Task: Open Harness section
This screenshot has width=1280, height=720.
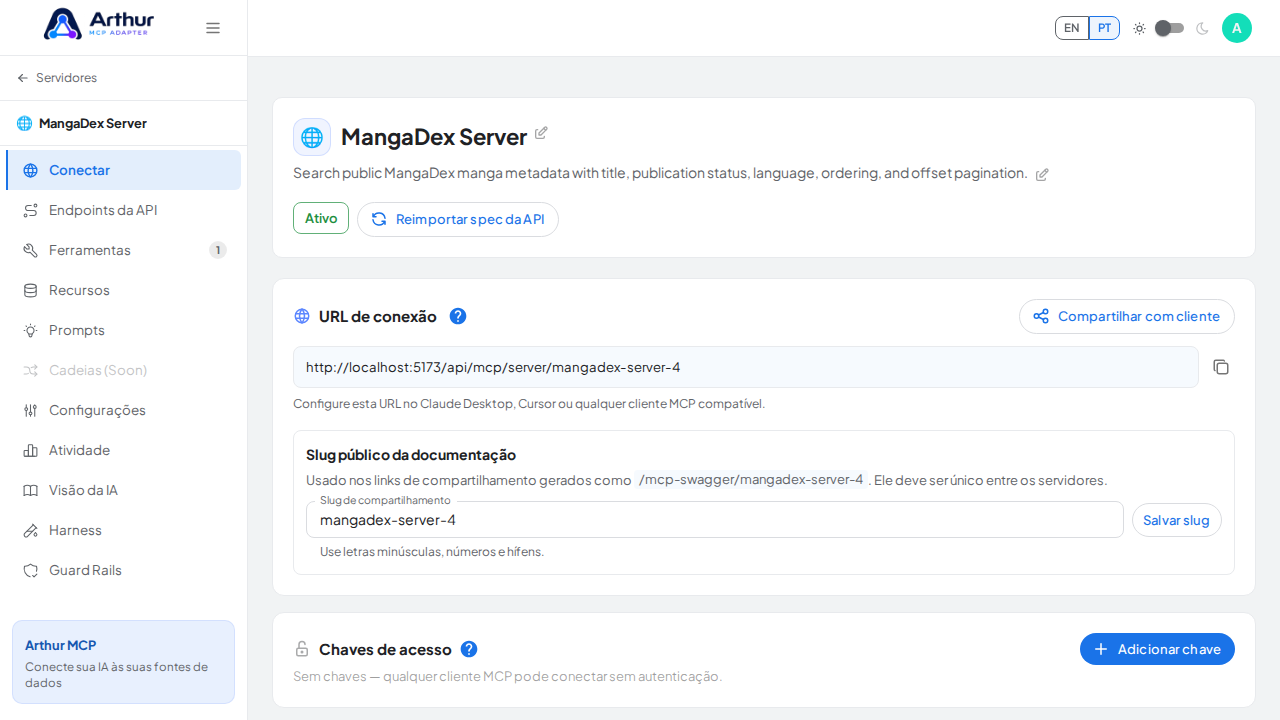Action: [124, 530]
